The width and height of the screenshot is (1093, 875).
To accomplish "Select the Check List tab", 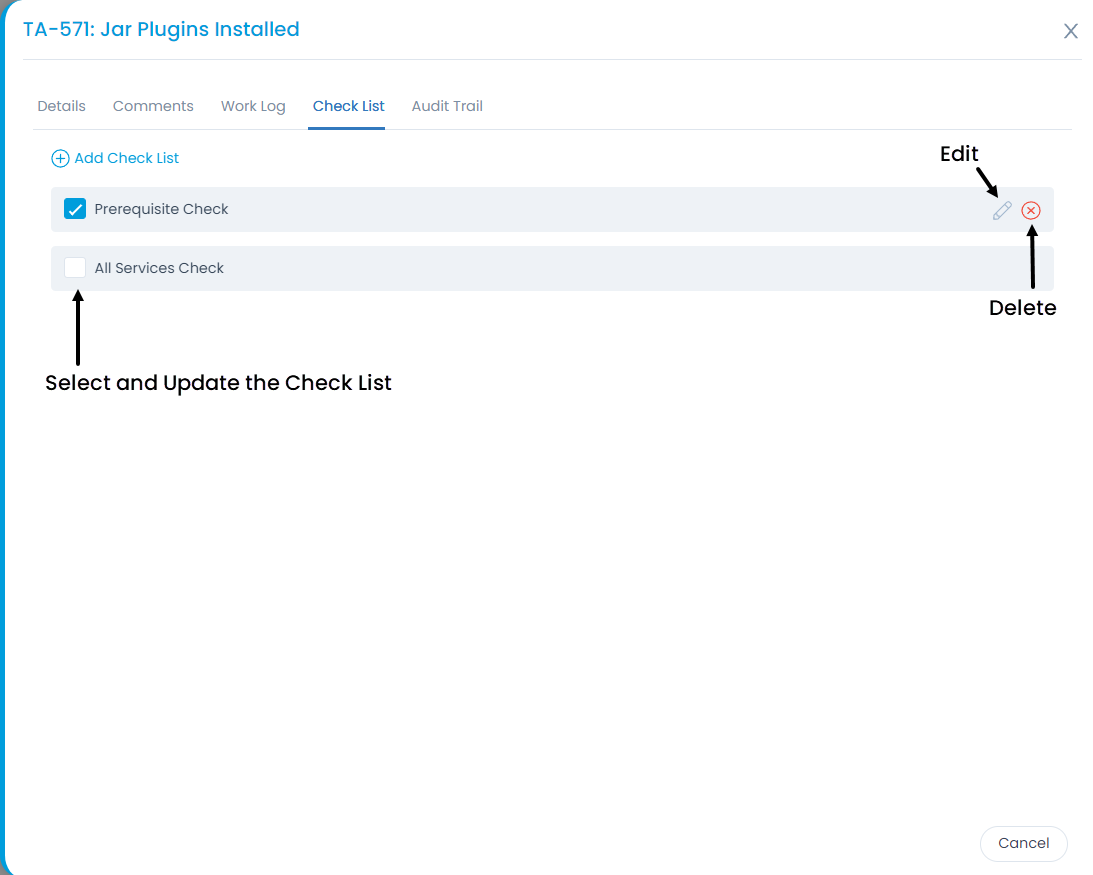I will 348,105.
